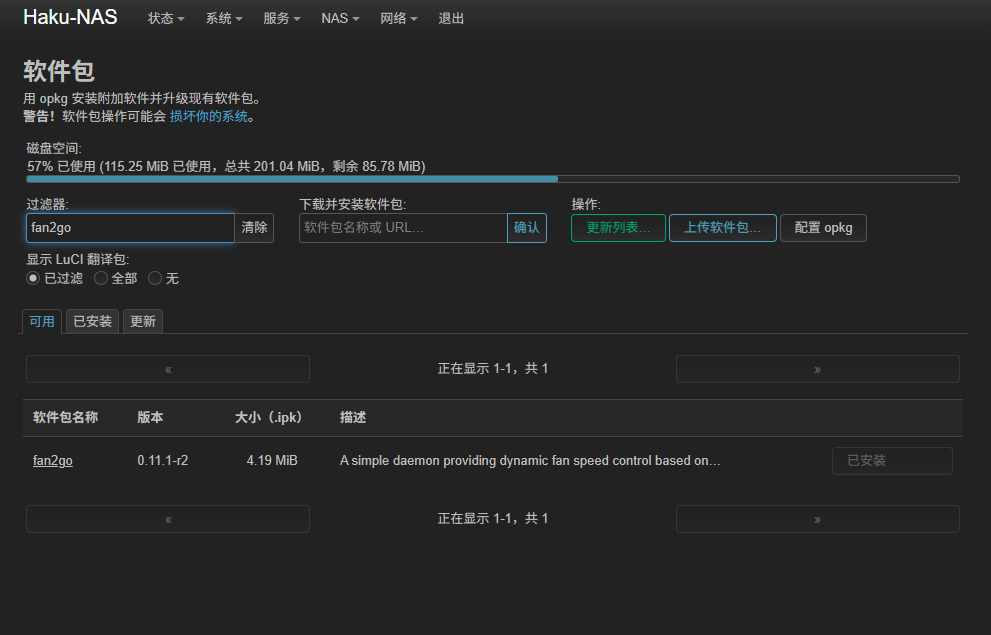Open the fan2go package link
991x635 pixels.
click(x=53, y=461)
